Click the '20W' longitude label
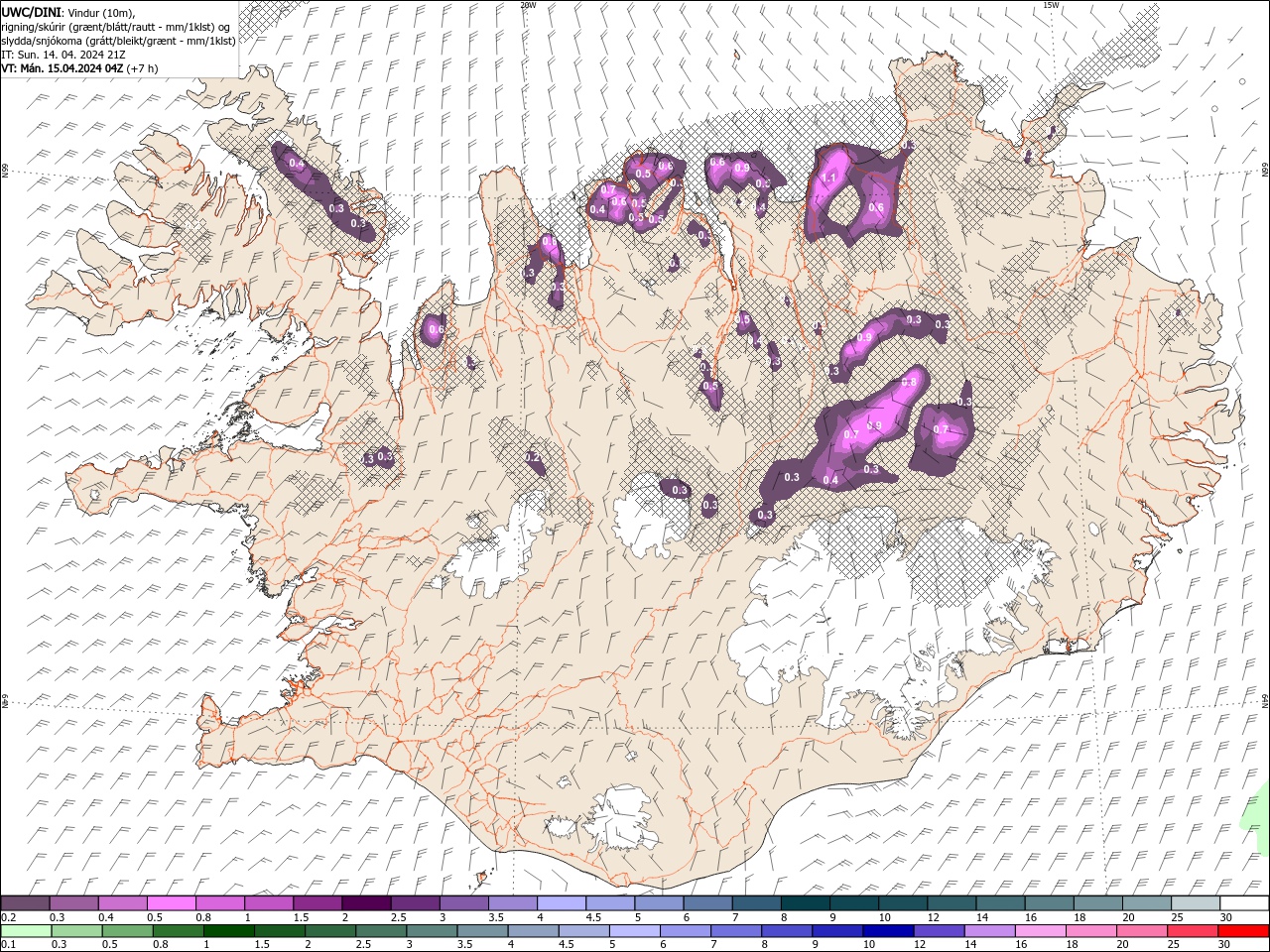Screen dimensions: 1270x952 [x=528, y=5]
